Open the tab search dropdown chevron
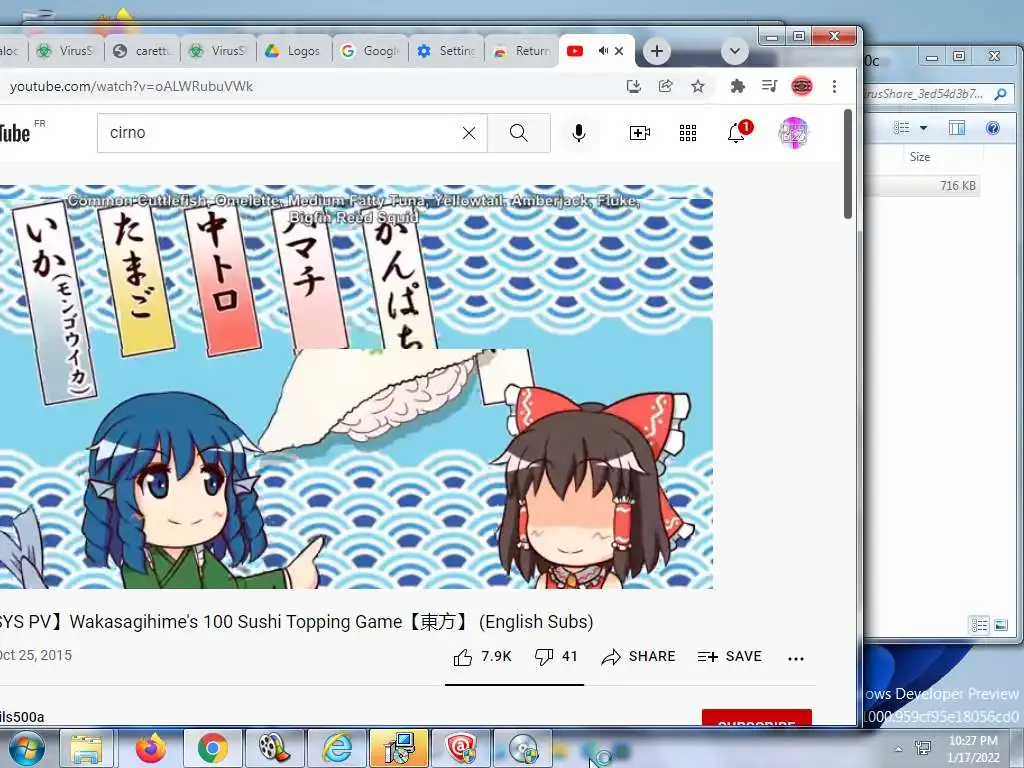This screenshot has width=1024, height=768. point(735,51)
